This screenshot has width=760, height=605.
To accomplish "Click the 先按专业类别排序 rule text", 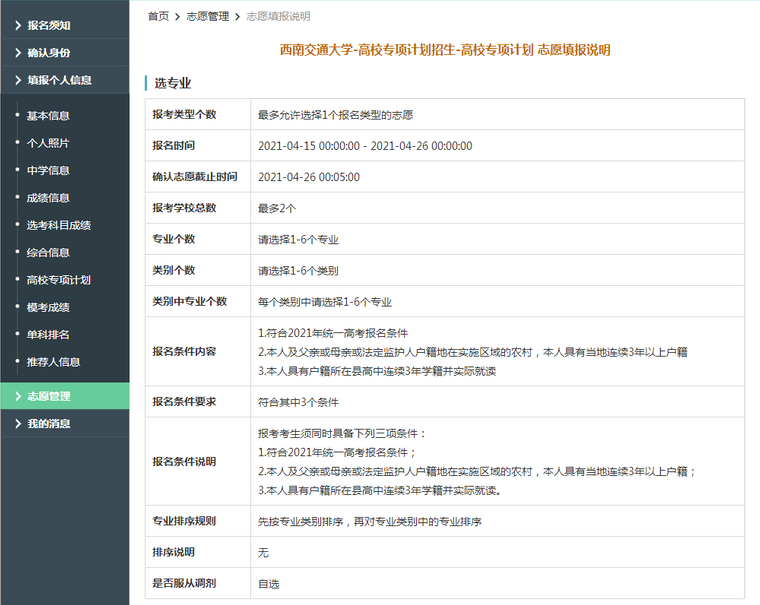I will [x=370, y=522].
